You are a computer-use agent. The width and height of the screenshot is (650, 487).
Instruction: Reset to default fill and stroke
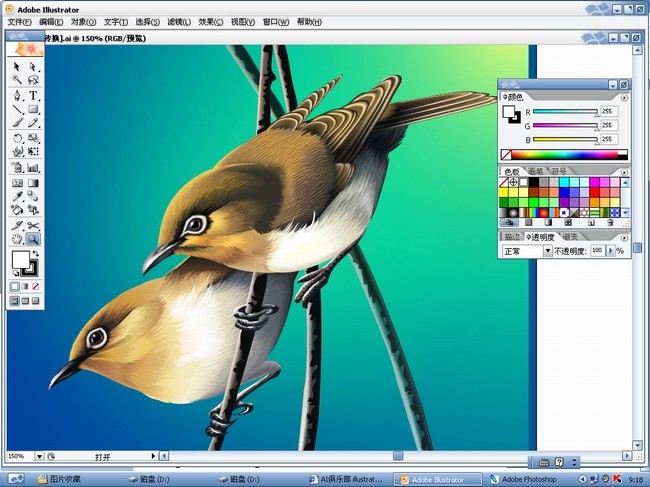coord(15,273)
